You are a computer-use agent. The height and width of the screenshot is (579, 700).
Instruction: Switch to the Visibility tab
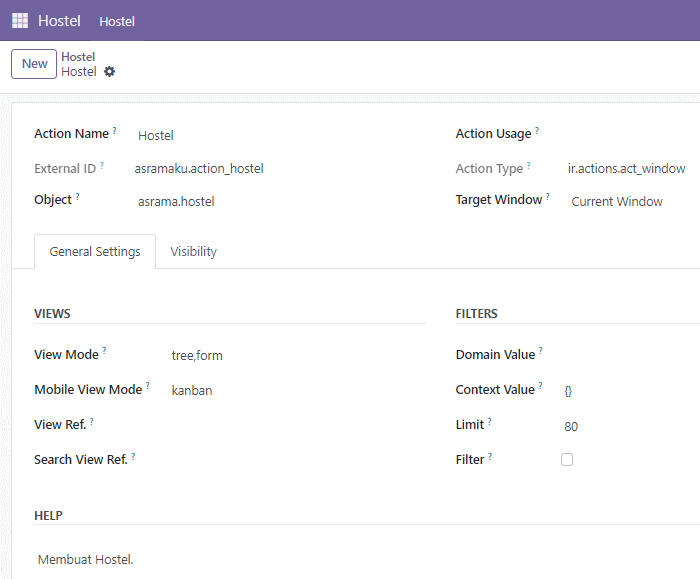tap(194, 251)
